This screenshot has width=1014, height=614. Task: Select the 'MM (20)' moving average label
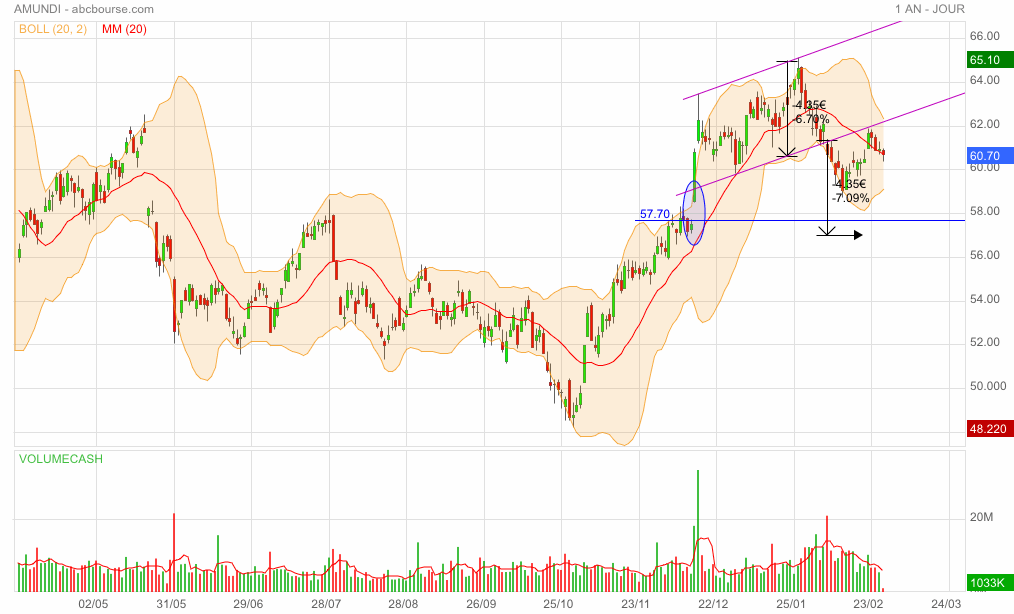(124, 29)
